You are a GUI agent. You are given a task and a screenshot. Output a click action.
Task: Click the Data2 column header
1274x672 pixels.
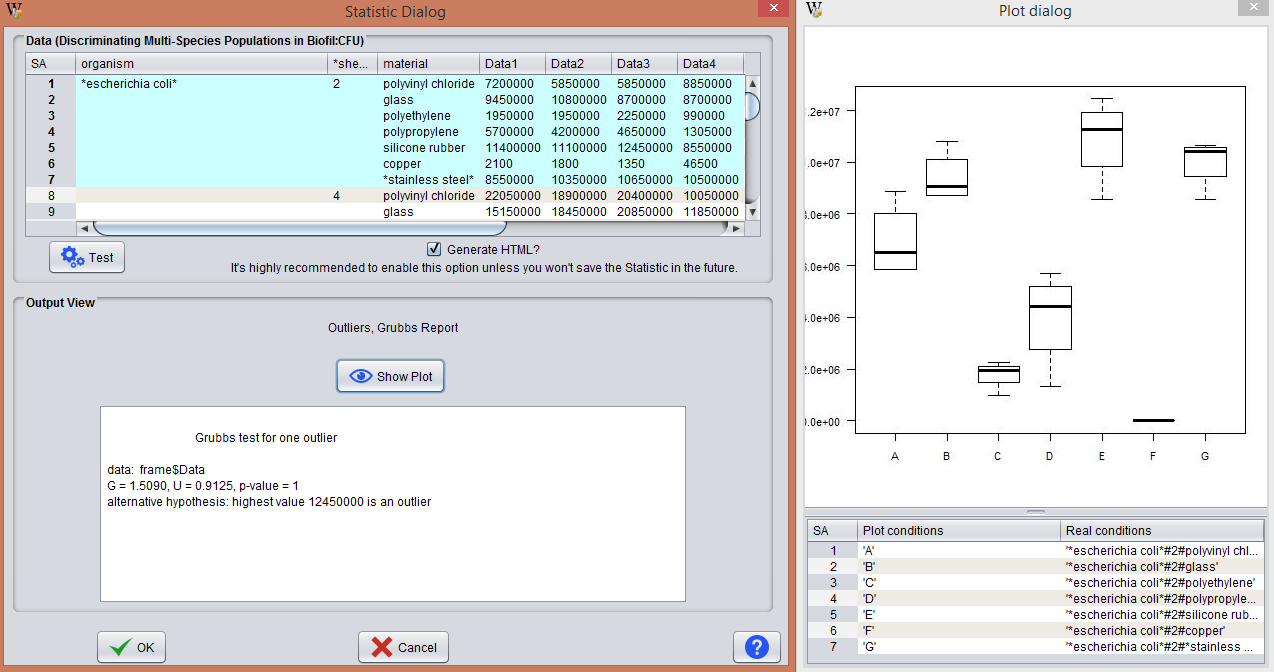[x=578, y=64]
